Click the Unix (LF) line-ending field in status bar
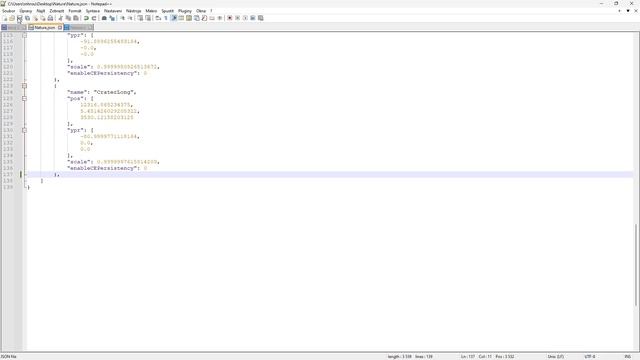Image resolution: width=640 pixels, height=360 pixels. [556, 357]
